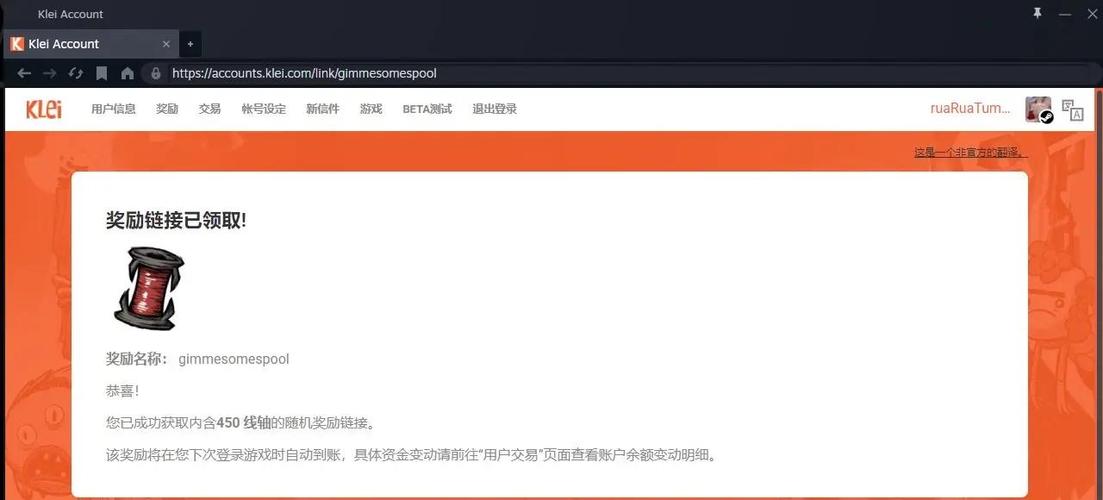The height and width of the screenshot is (500, 1103).
Task: Open the home page icon
Action: coord(127,73)
